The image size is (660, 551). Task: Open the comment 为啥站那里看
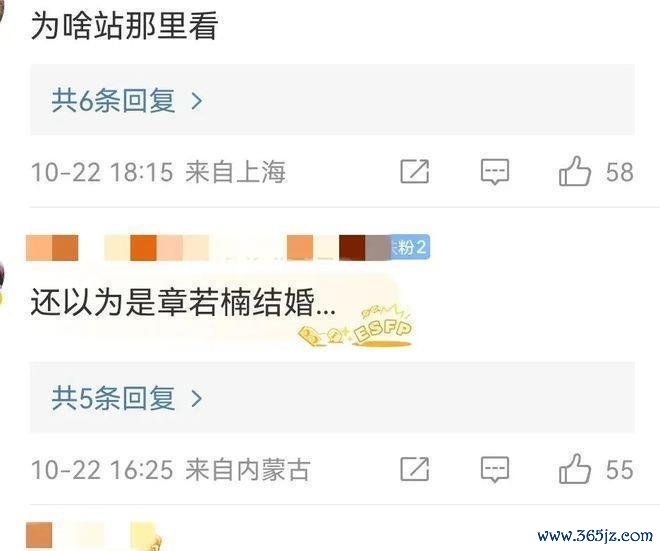[124, 26]
